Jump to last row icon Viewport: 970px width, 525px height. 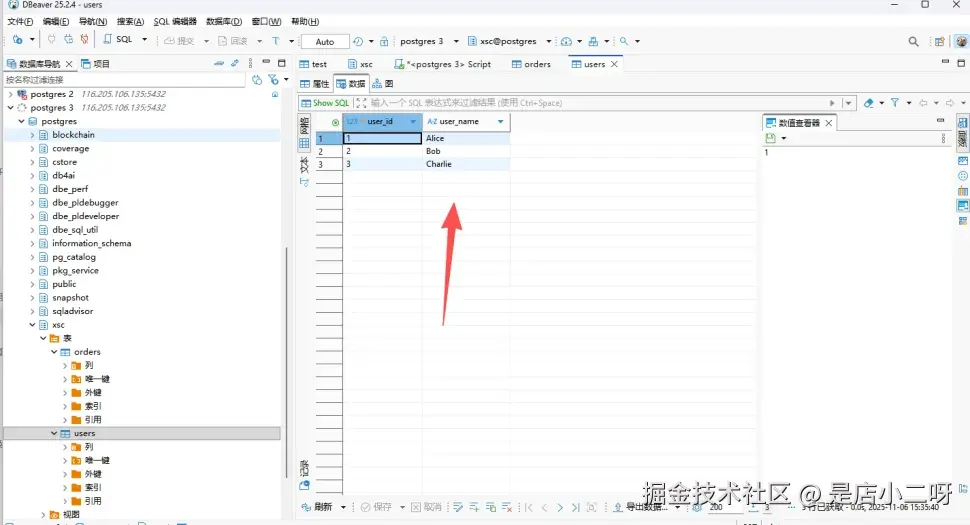575,507
